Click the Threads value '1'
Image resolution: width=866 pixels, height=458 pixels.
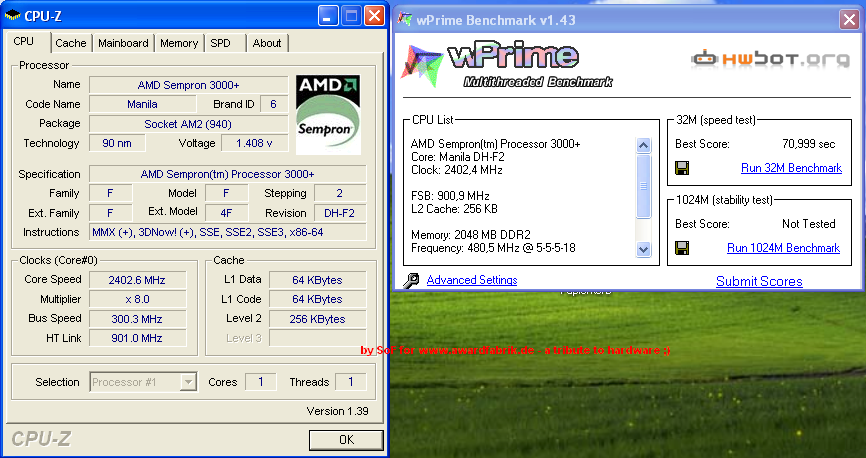pos(350,382)
